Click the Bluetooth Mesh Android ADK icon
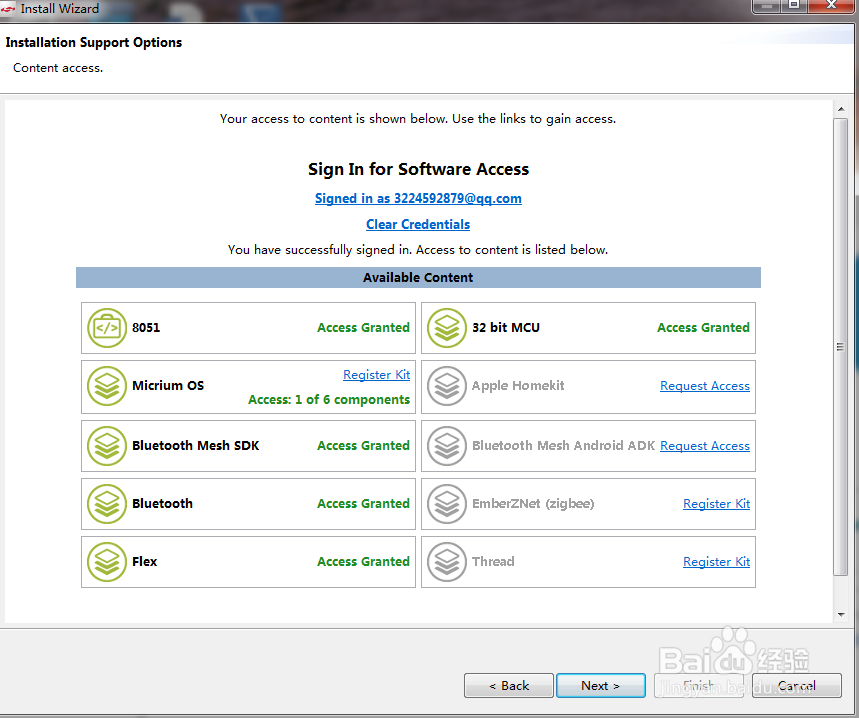The height and width of the screenshot is (718, 859). click(x=447, y=446)
